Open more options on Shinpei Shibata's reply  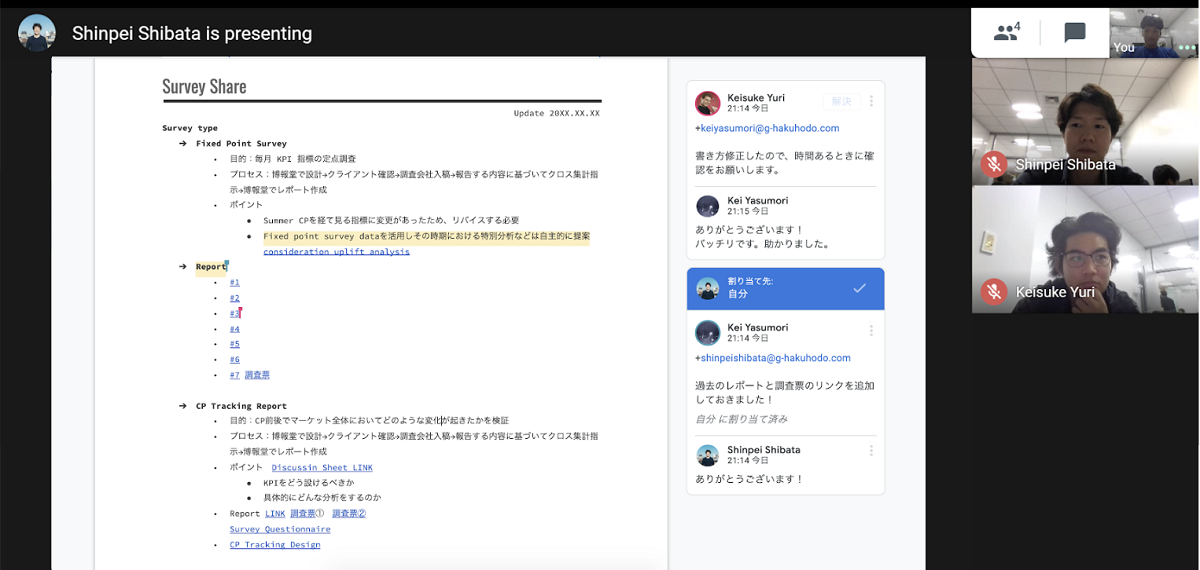pyautogui.click(x=871, y=454)
